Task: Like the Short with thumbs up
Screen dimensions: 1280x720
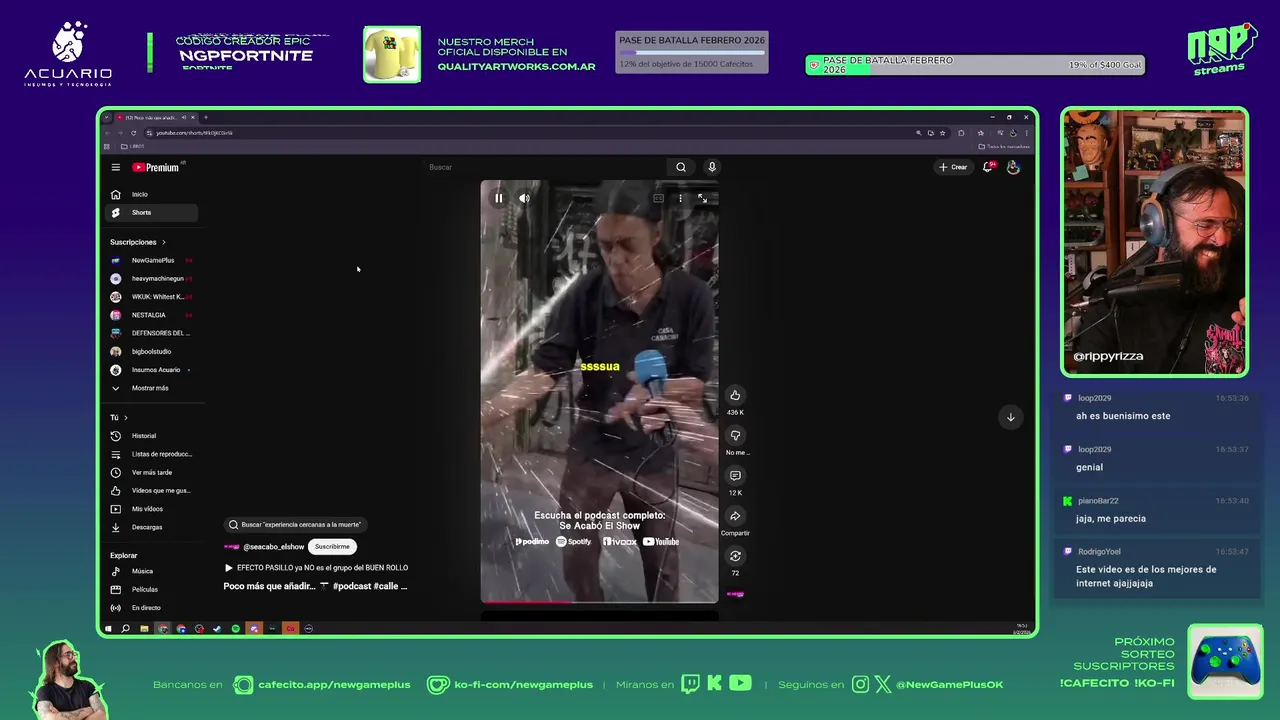Action: pos(735,395)
